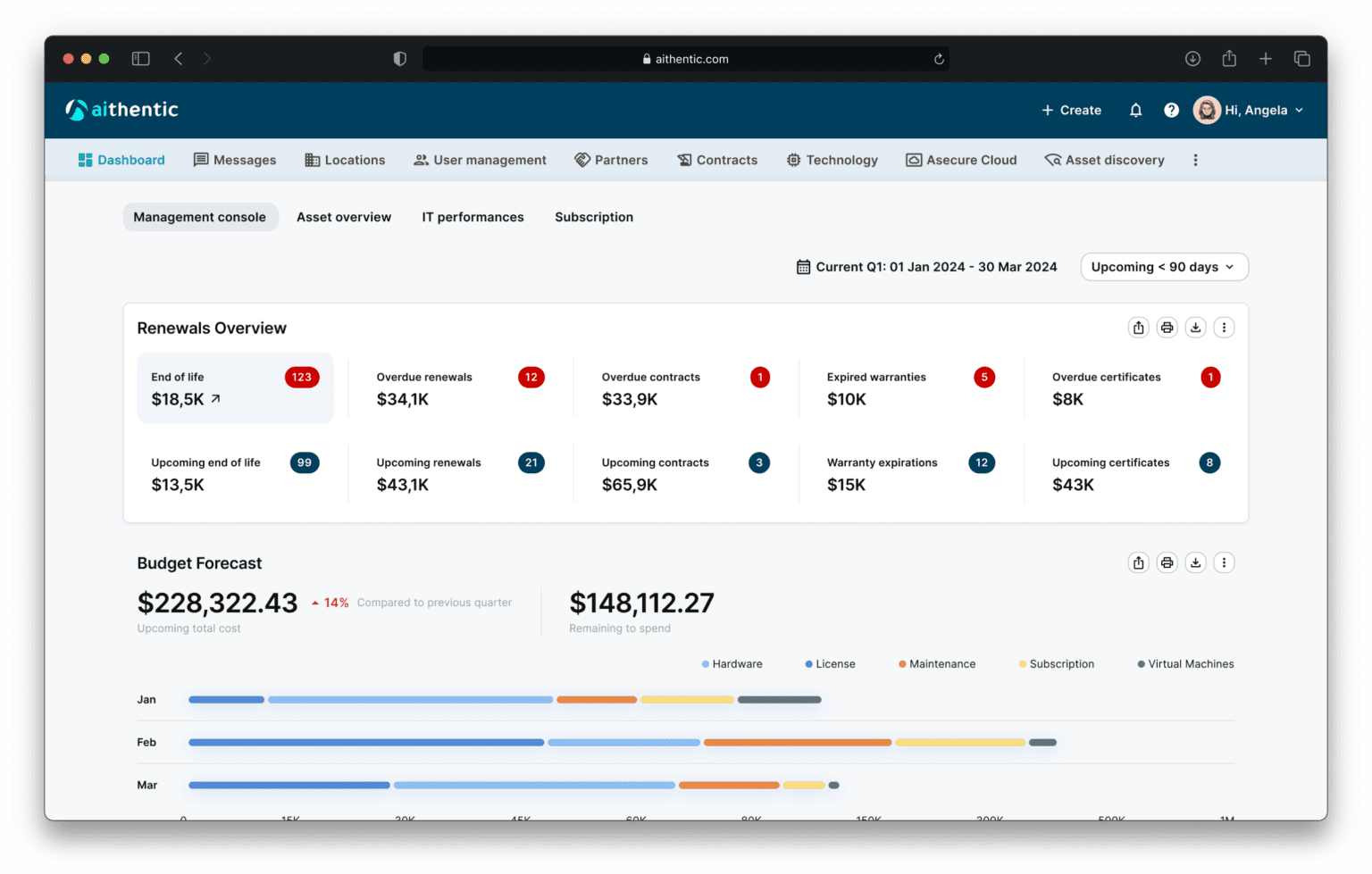Click the Overdue renewals $34,1K value

(403, 399)
